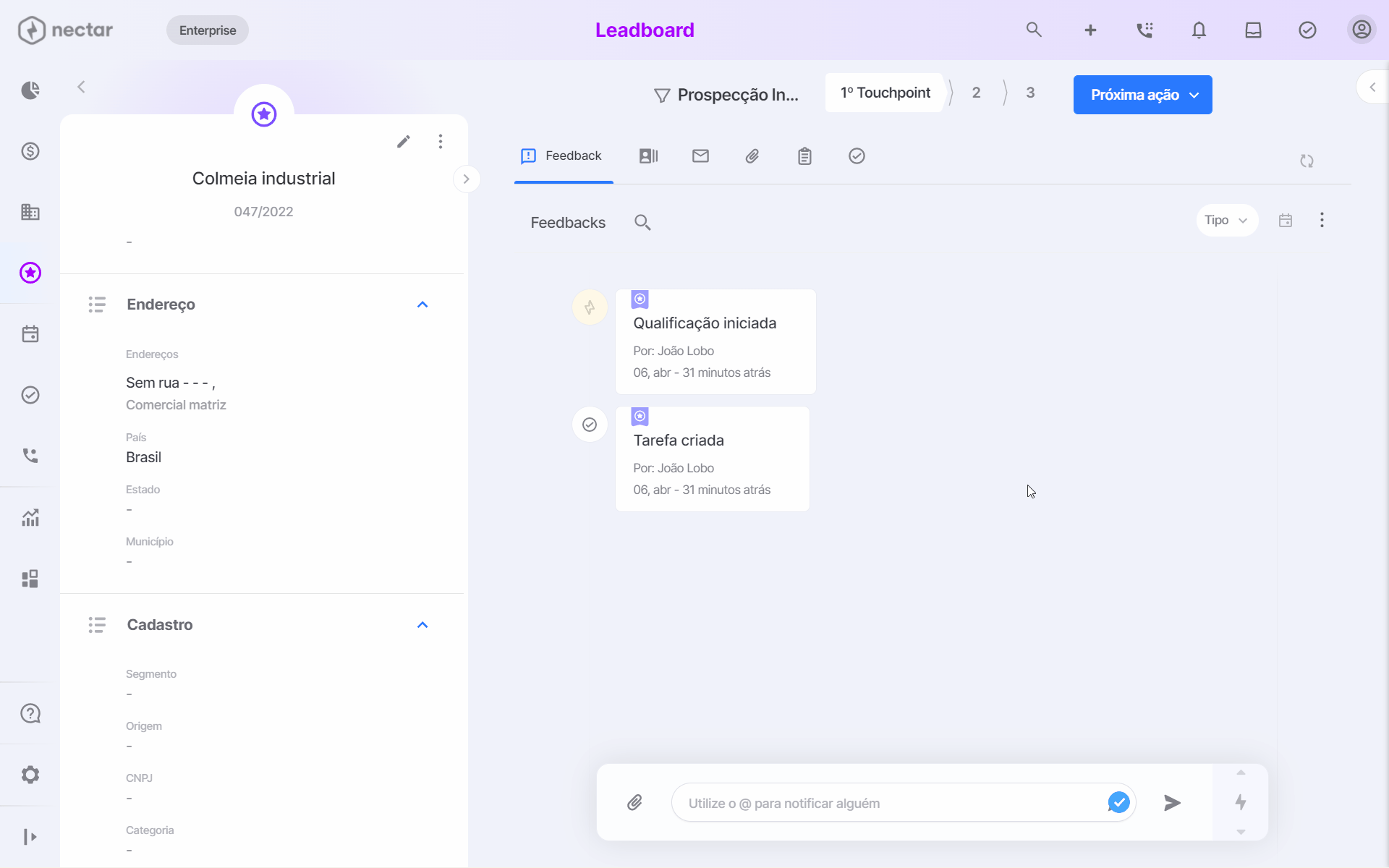Open the lead card three-dot menu
The width and height of the screenshot is (1389, 868).
point(440,141)
